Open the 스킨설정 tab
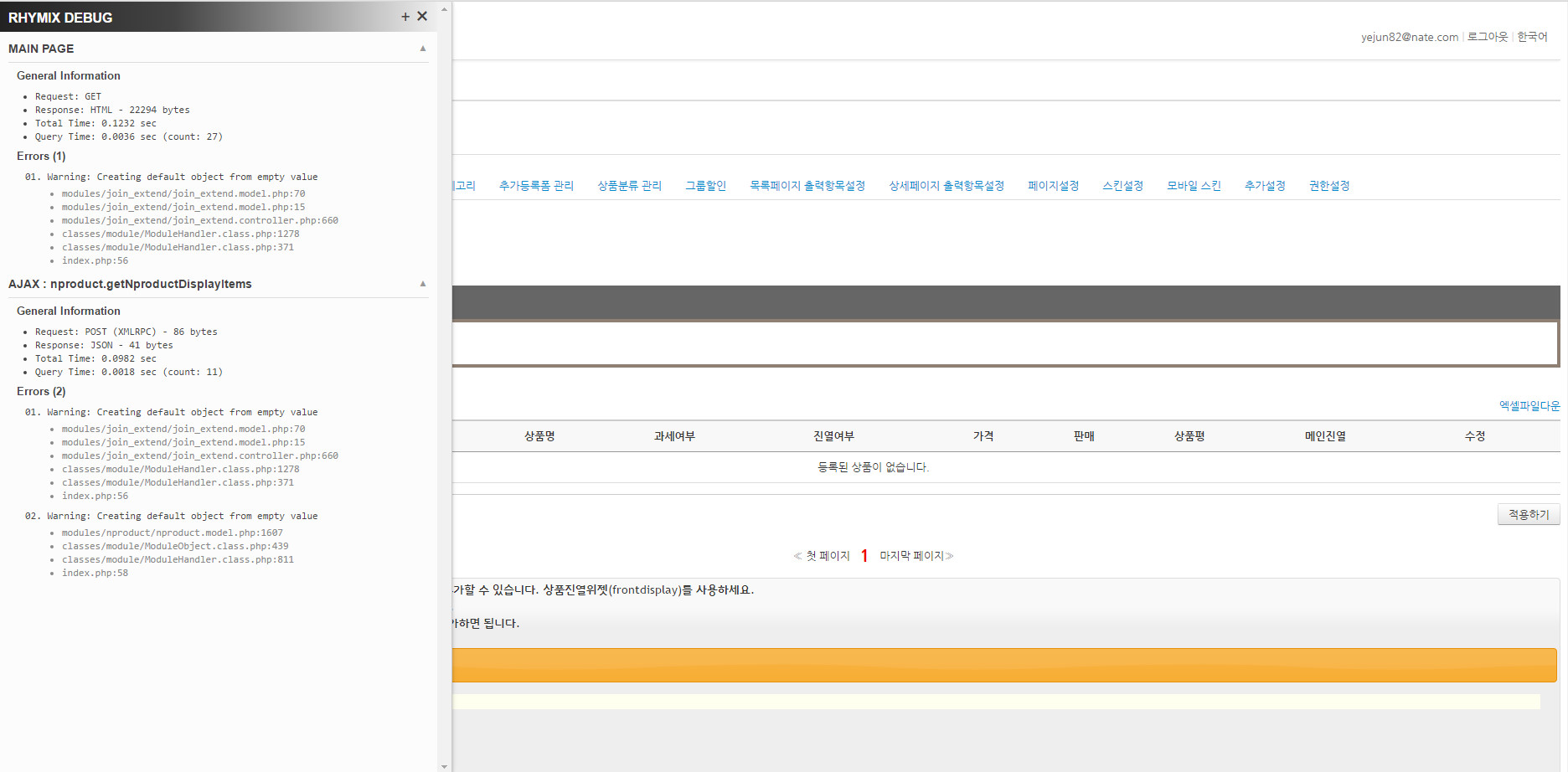Image resolution: width=1568 pixels, height=772 pixels. pyautogui.click(x=1122, y=186)
